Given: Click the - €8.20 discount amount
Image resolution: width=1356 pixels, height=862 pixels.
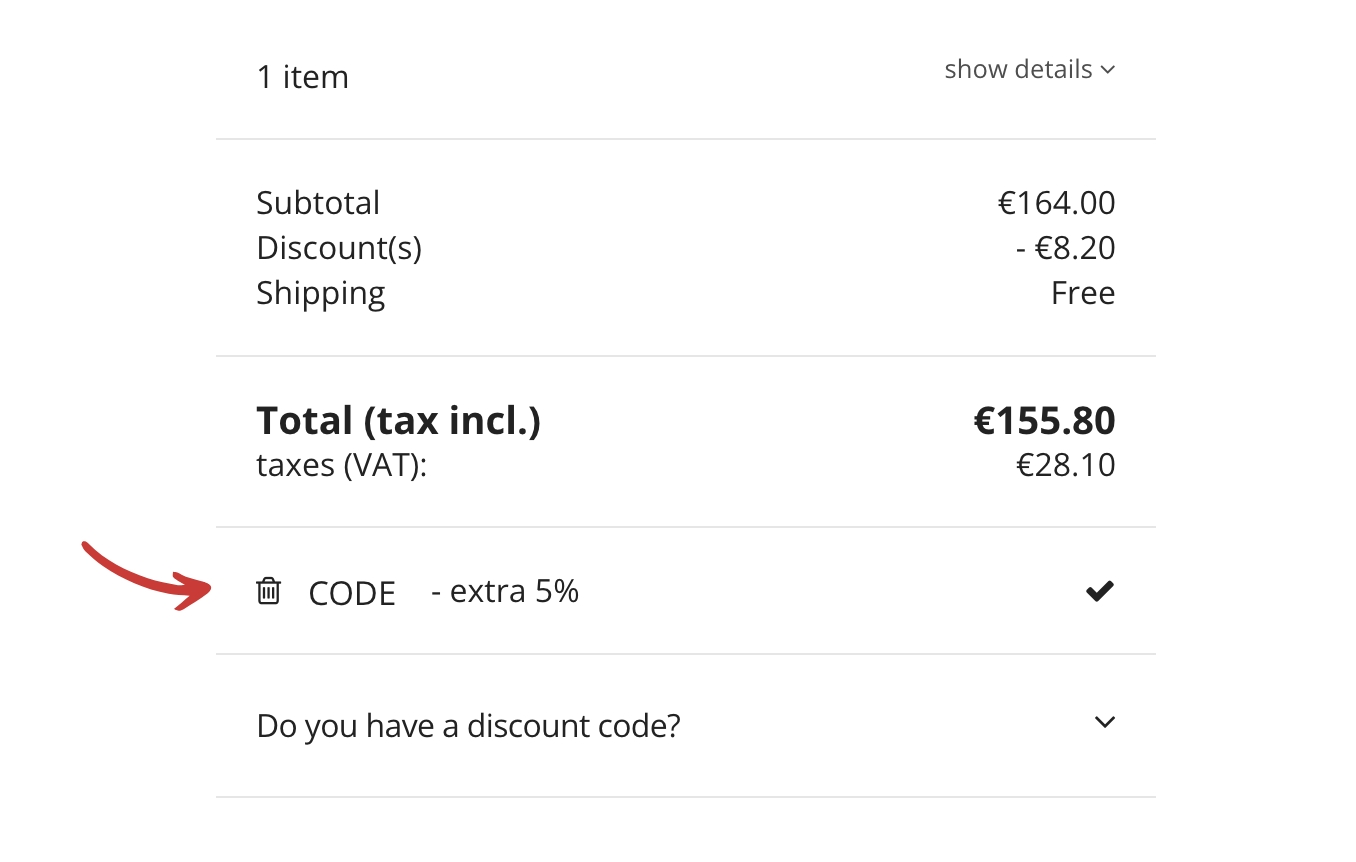Looking at the screenshot, I should pyautogui.click(x=1065, y=248).
